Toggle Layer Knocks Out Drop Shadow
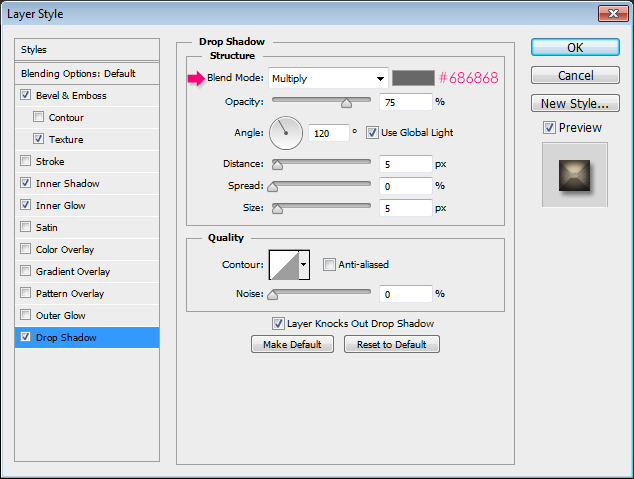The image size is (634, 479). pos(278,323)
